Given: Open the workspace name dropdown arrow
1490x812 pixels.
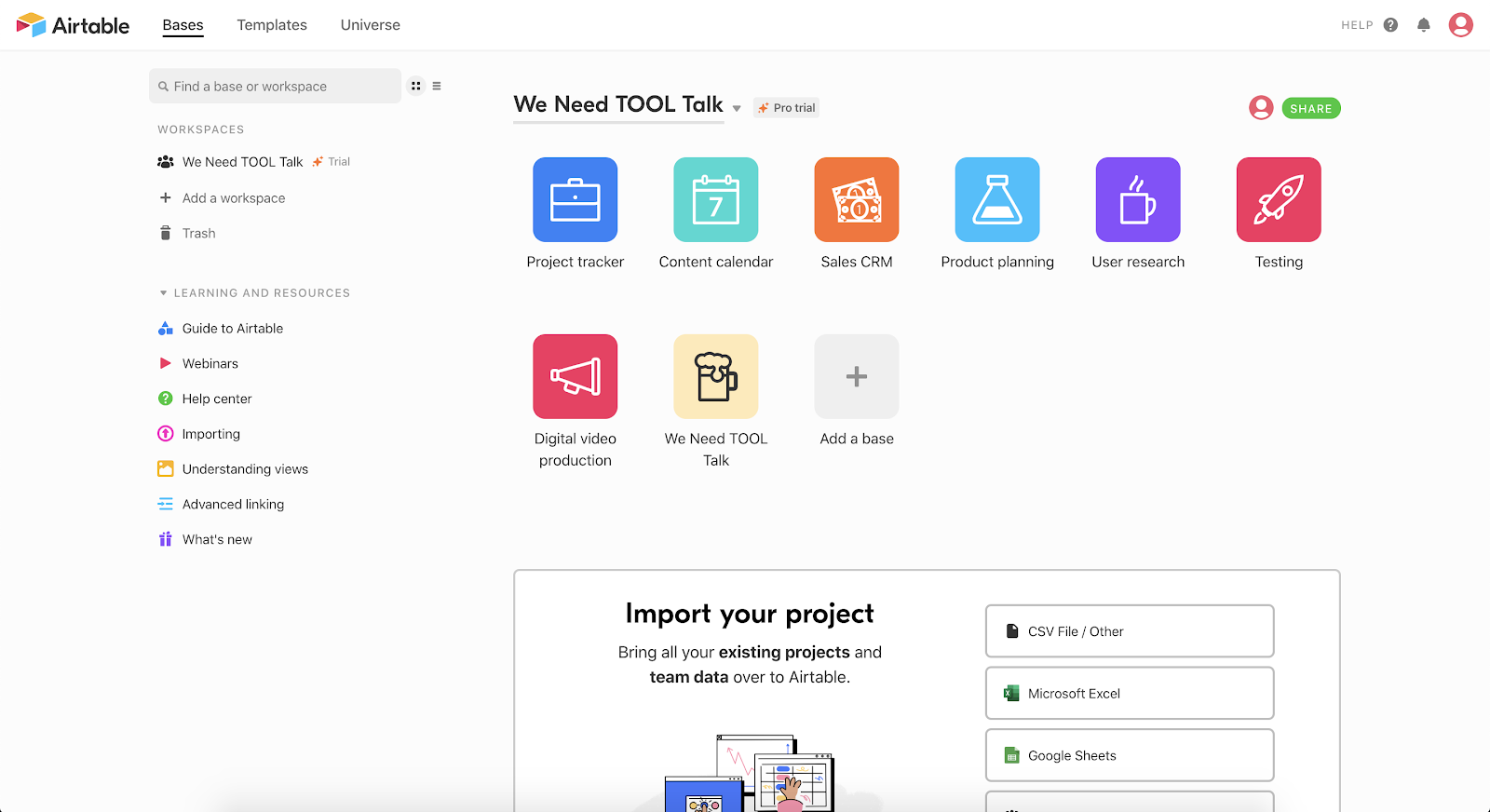Looking at the screenshot, I should [x=737, y=109].
